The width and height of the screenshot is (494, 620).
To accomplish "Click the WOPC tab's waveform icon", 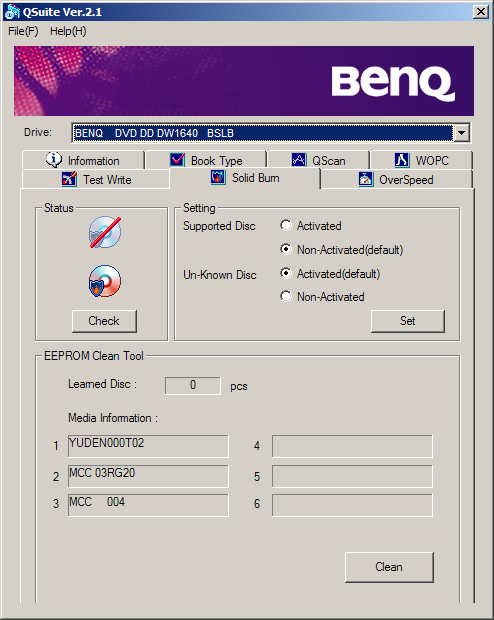I will coord(402,160).
